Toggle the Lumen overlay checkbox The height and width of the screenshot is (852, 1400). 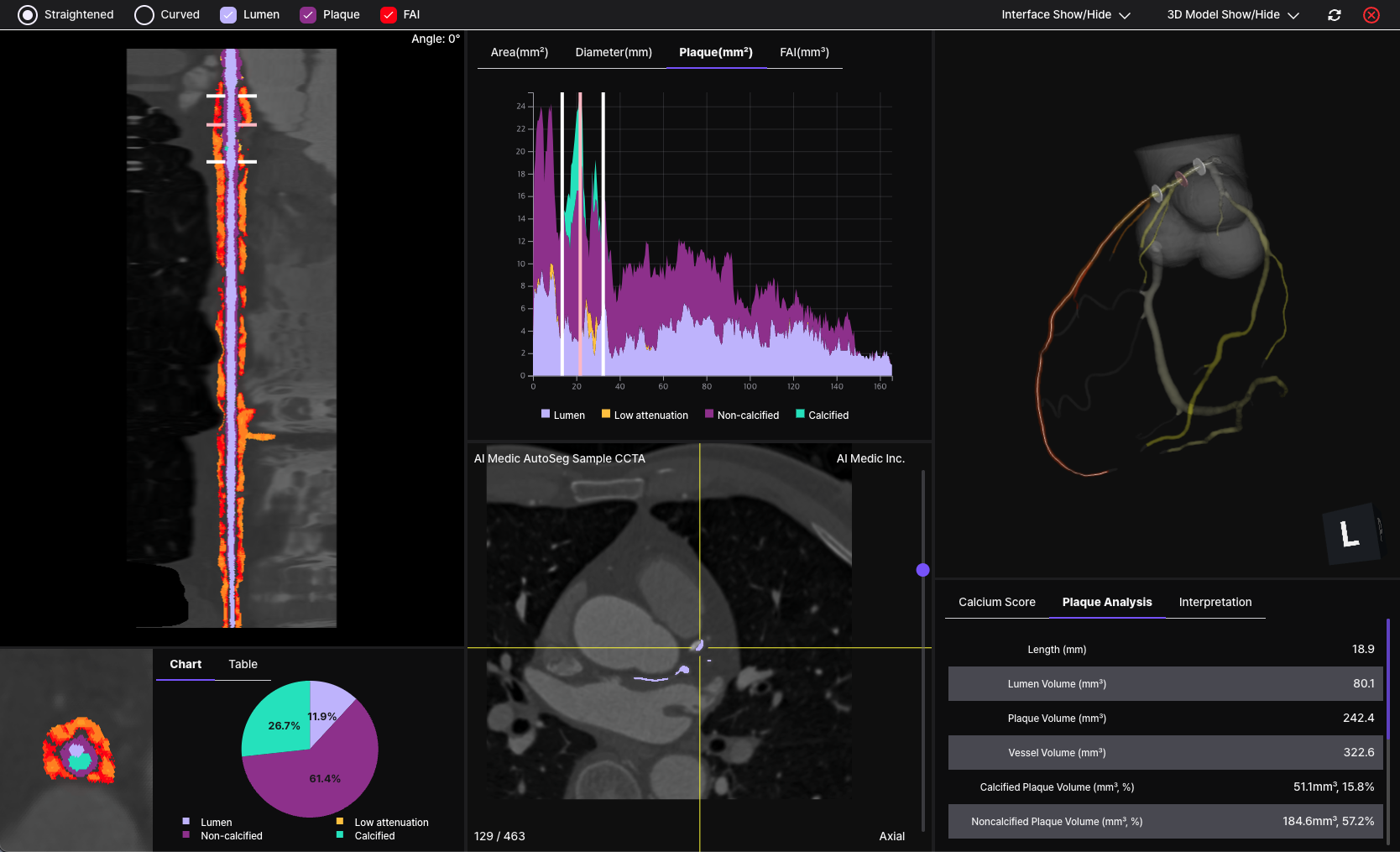228,15
